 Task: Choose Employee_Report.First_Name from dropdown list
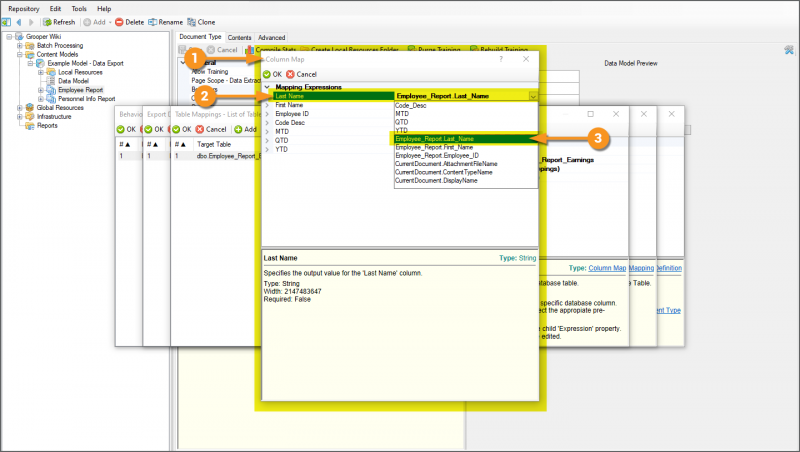466,147
